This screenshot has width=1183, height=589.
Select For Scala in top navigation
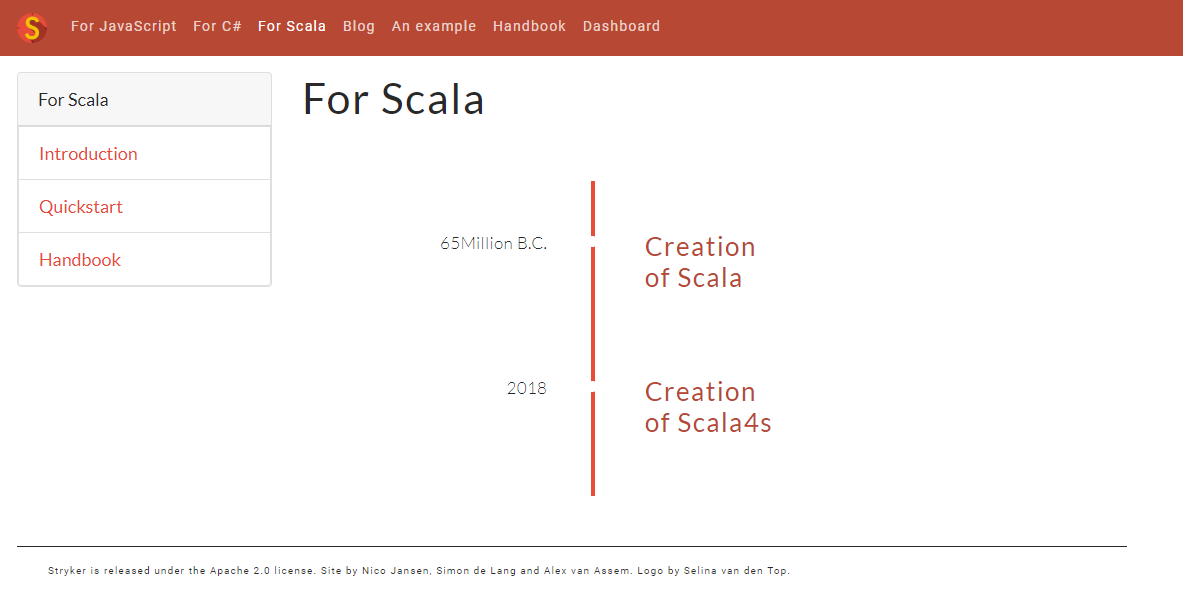point(291,27)
